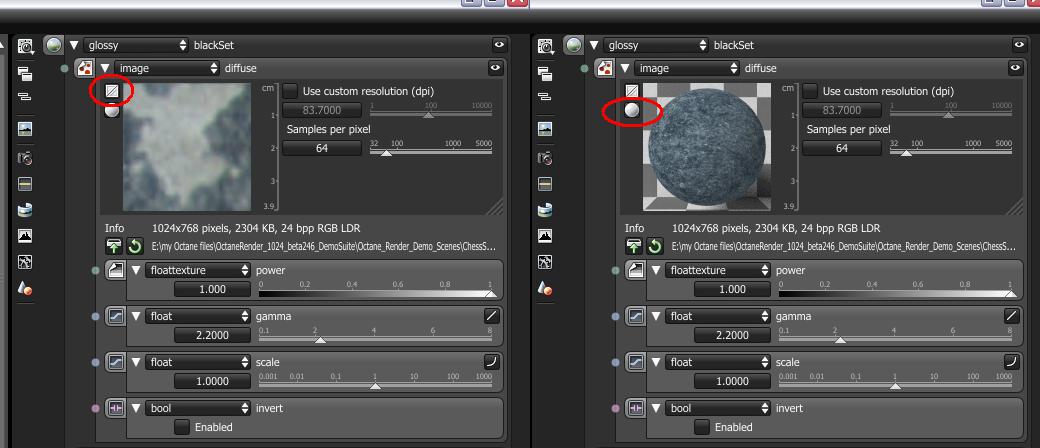Image resolution: width=1040 pixels, height=448 pixels.
Task: Click power value 1.000 in left panel
Action: click(212, 289)
